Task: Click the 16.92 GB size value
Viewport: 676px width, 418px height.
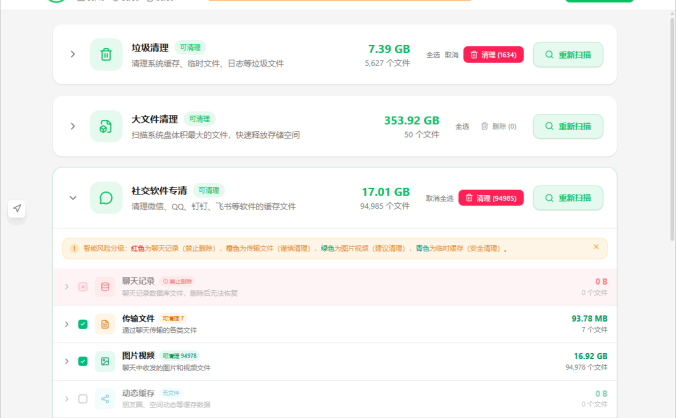Action: (x=590, y=356)
